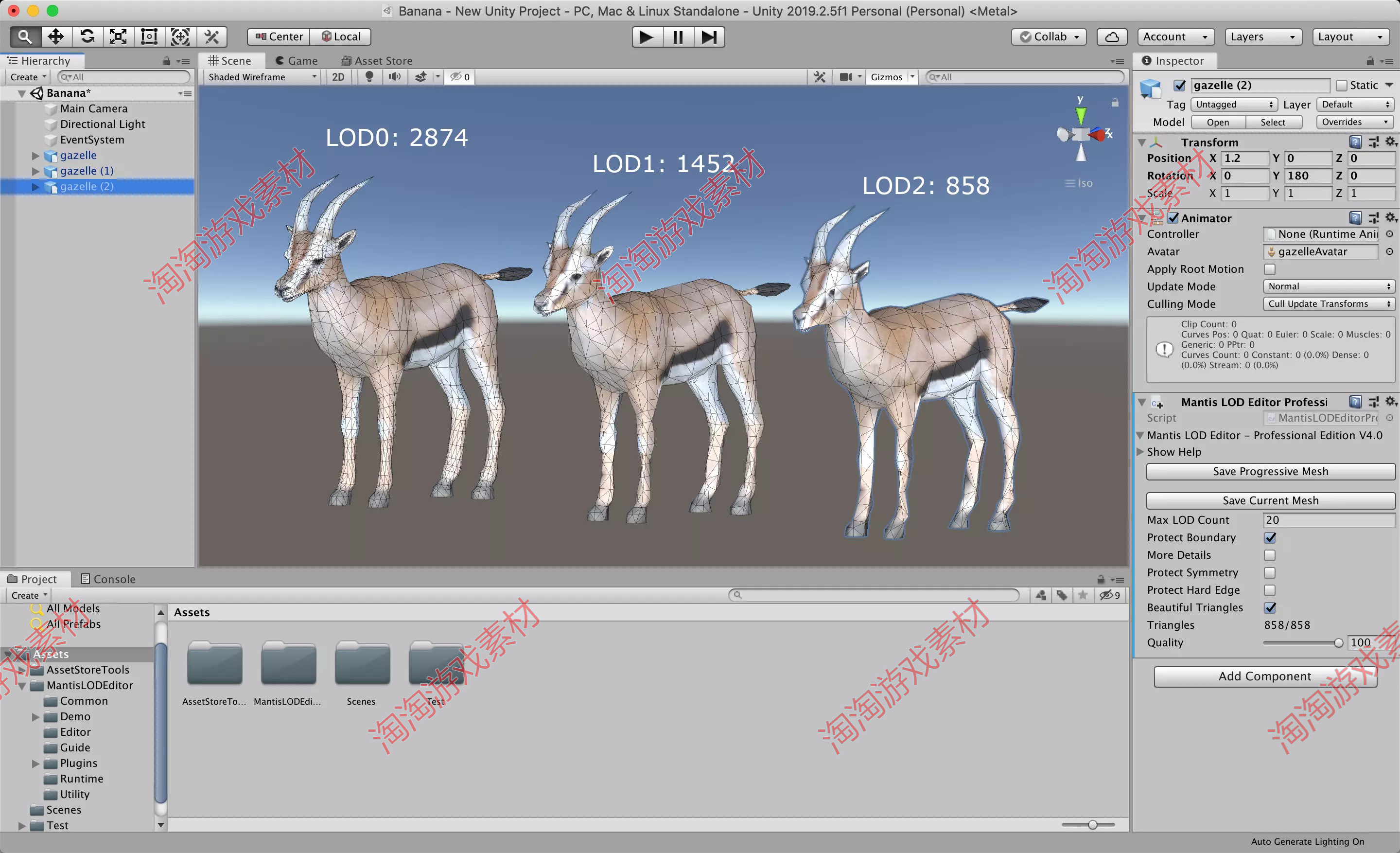The image size is (1400, 853).
Task: Disable the Animator component checkbox
Action: pyautogui.click(x=1173, y=218)
